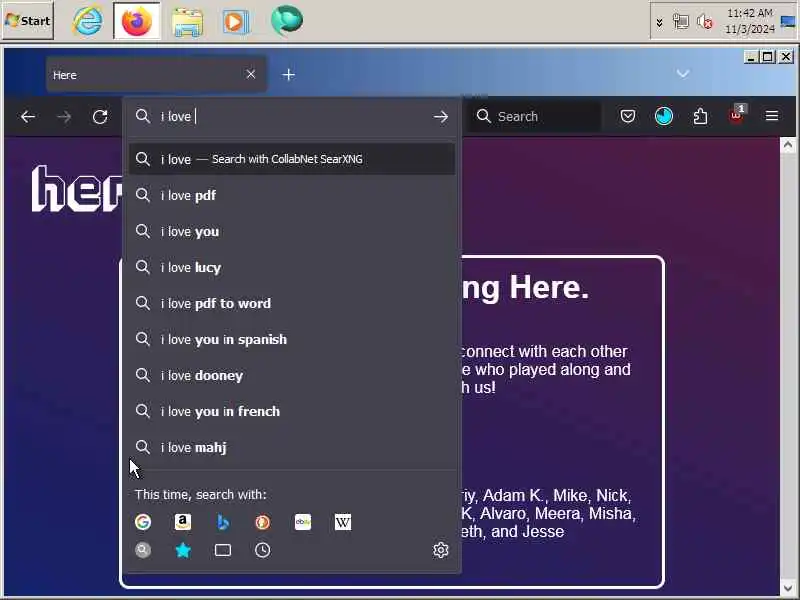Click the muted volume tray icon

[705, 21]
